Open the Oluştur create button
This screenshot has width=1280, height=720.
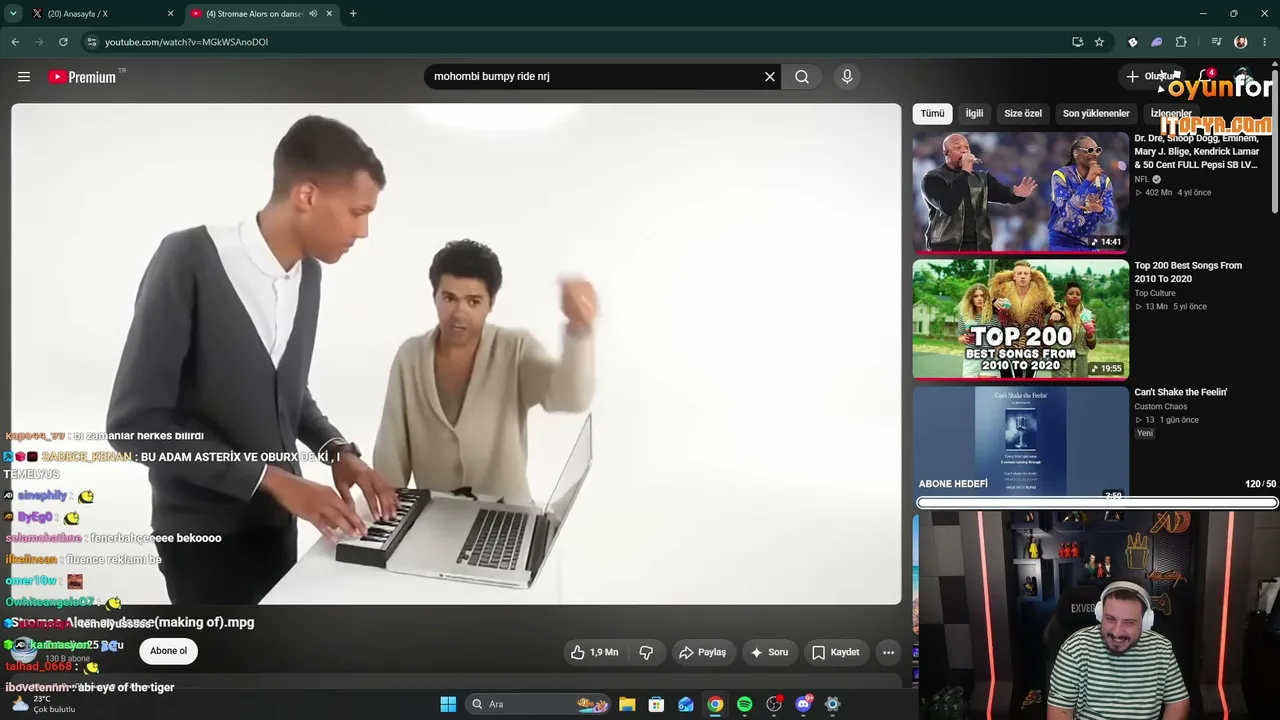pos(1152,76)
